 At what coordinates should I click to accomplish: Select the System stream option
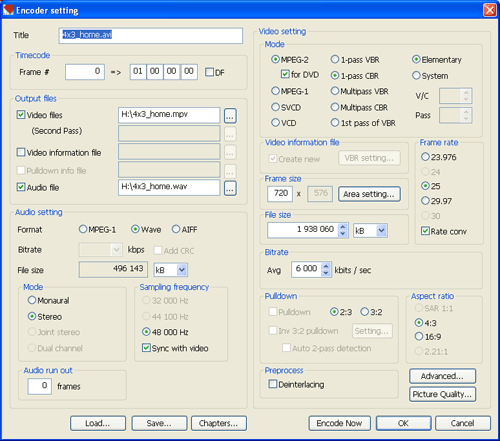pos(416,76)
